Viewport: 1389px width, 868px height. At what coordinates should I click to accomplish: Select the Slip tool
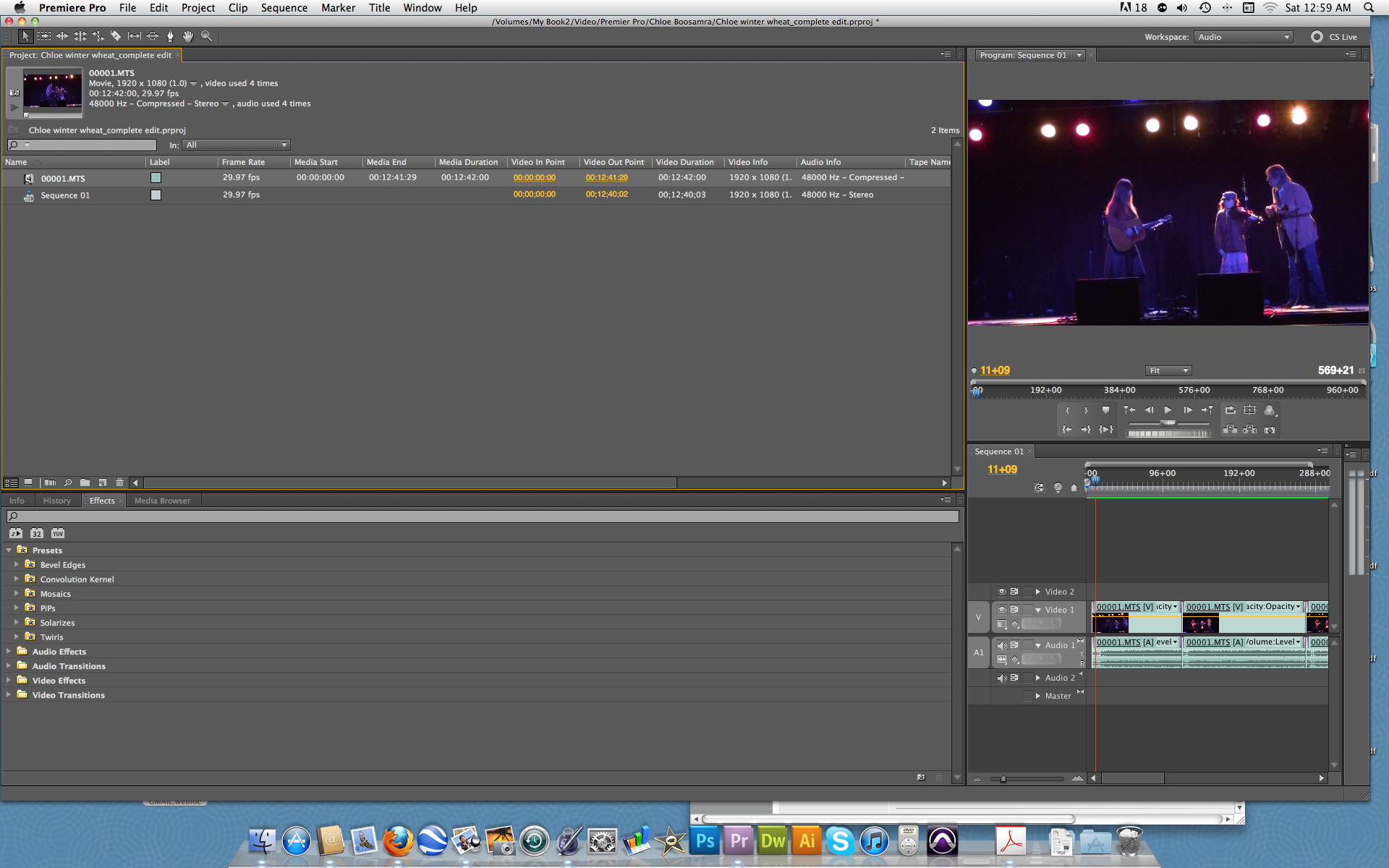135,35
